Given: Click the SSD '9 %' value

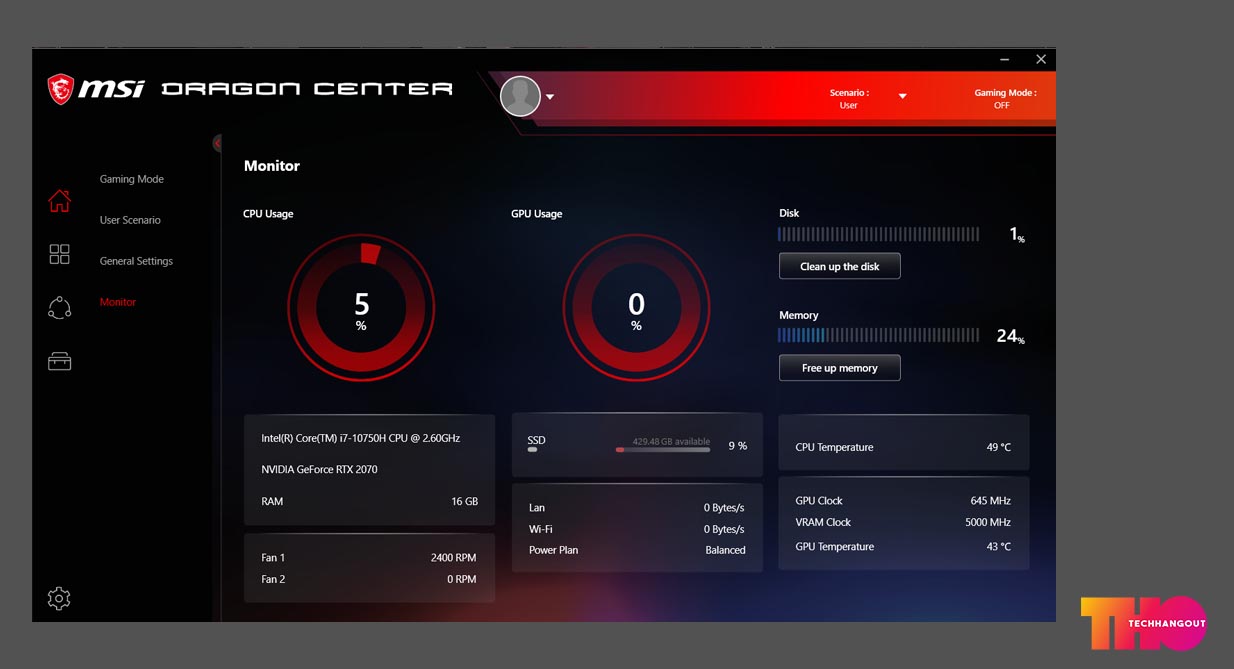Looking at the screenshot, I should [737, 446].
